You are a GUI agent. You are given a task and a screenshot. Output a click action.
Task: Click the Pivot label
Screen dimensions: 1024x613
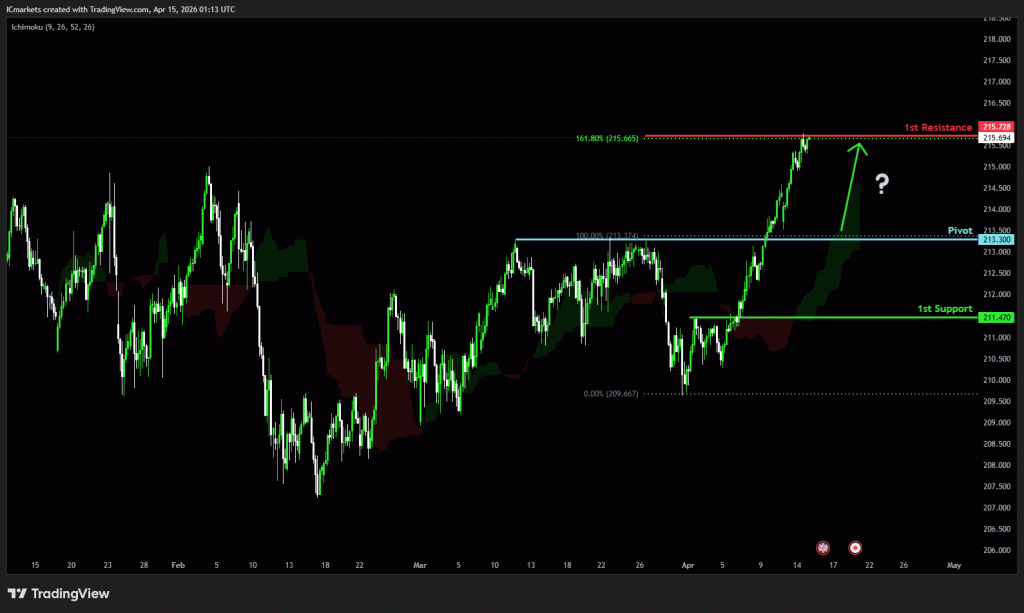pos(959,230)
